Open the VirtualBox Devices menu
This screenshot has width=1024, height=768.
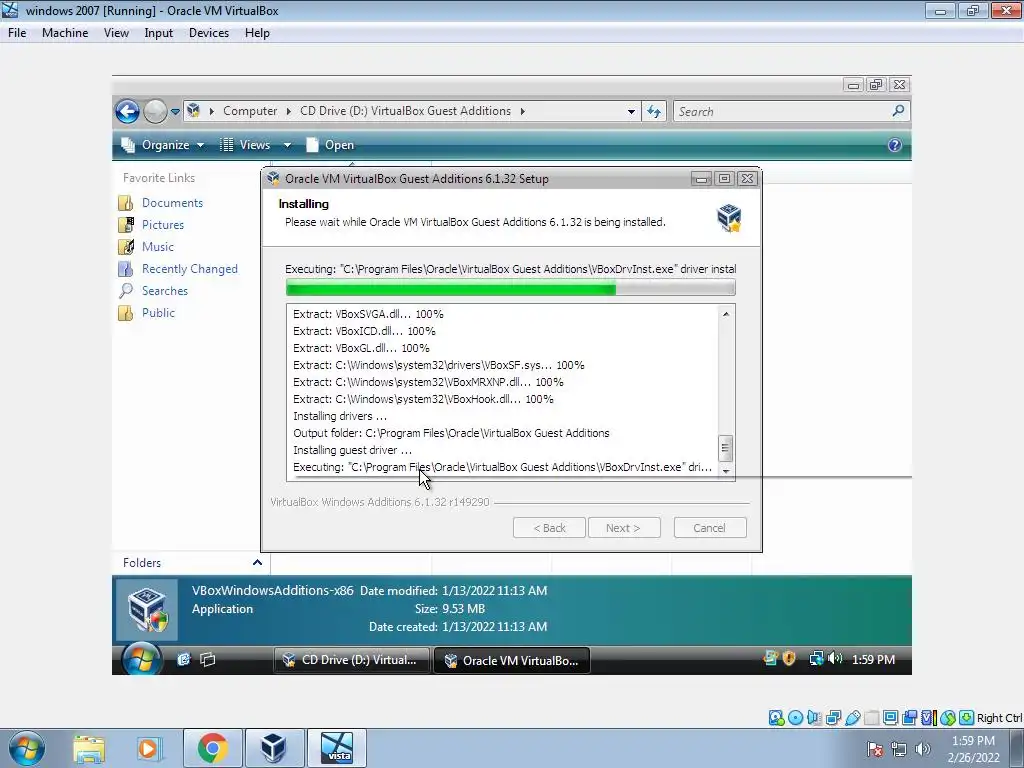(x=209, y=33)
